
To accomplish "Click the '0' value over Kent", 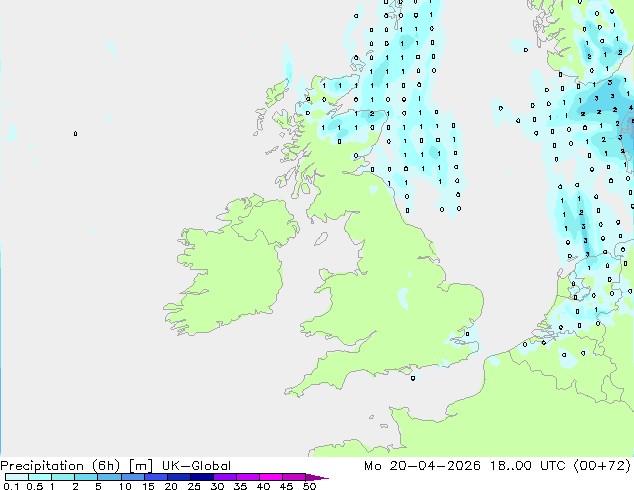I will [x=467, y=334].
